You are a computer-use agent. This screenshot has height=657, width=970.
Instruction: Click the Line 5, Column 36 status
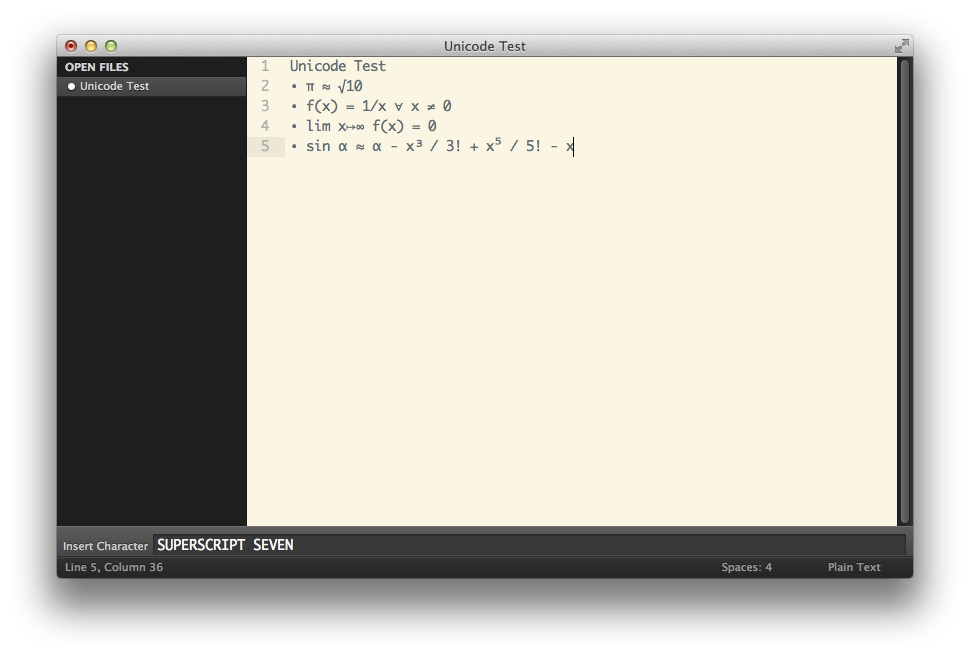point(114,567)
